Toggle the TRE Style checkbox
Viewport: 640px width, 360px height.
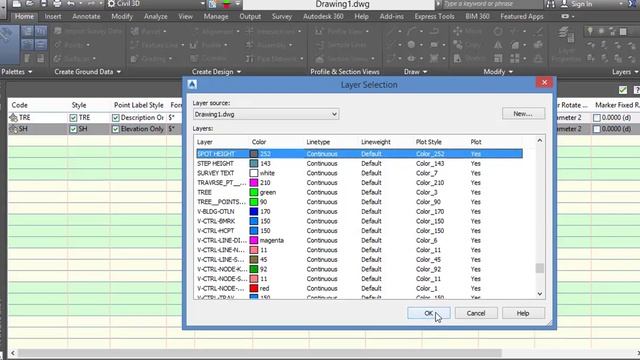click(x=73, y=118)
